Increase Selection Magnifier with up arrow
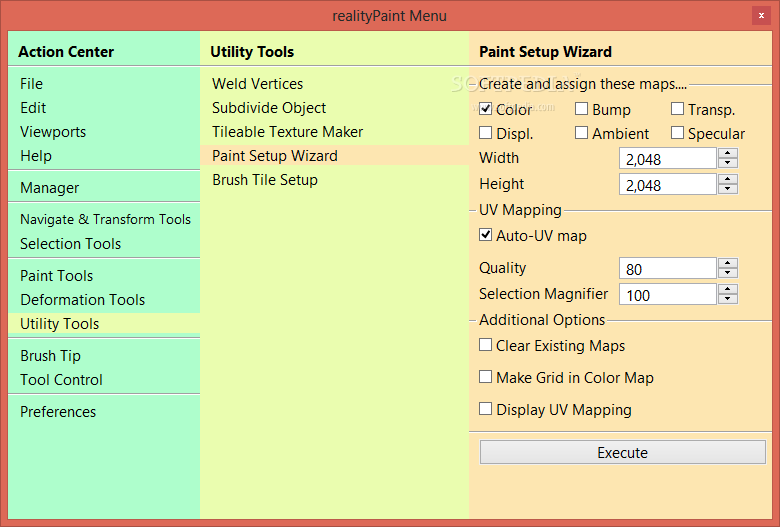The width and height of the screenshot is (780, 527). click(728, 289)
